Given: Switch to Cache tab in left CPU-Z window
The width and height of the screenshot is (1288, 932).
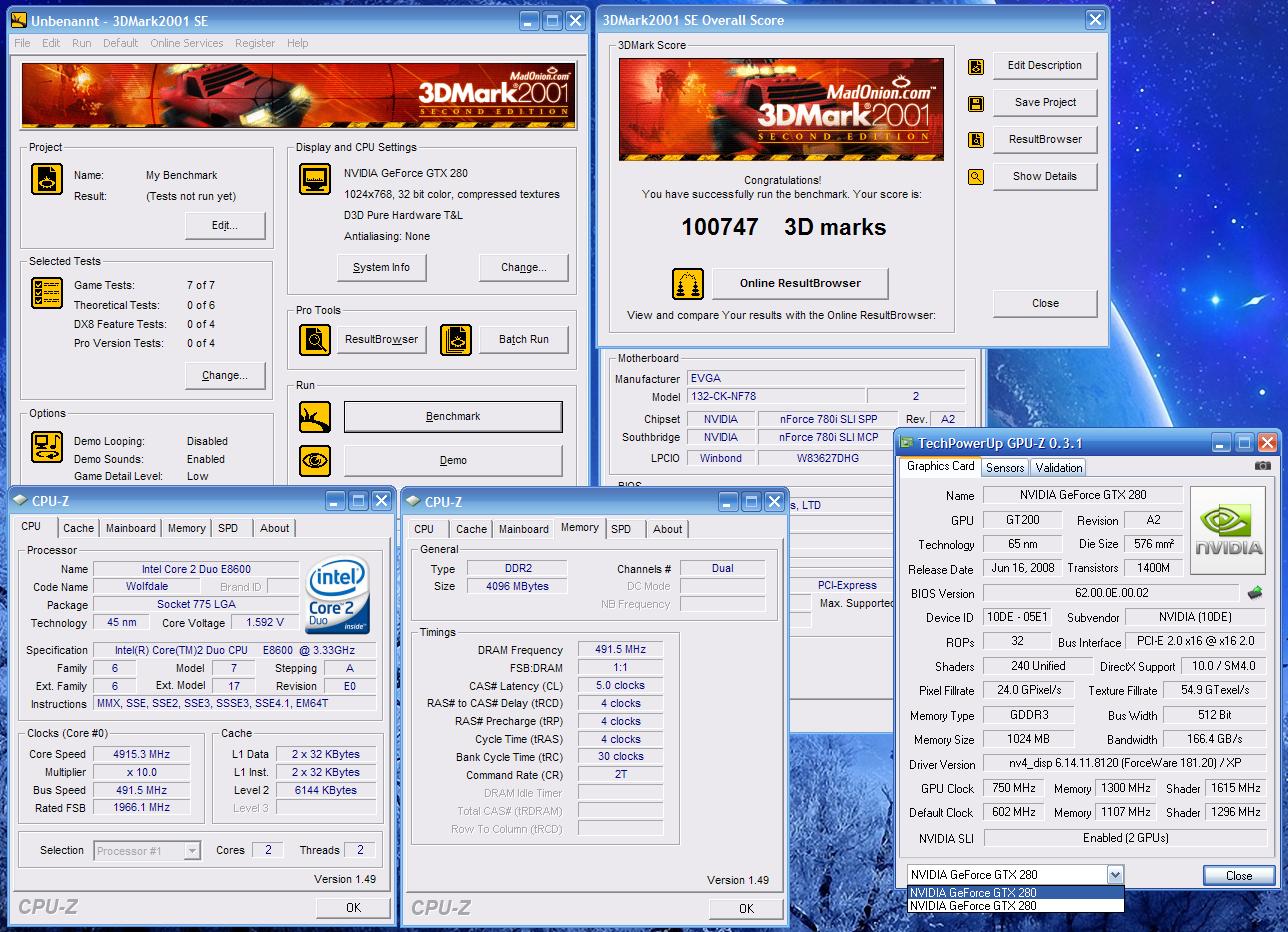Looking at the screenshot, I should coord(79,528).
